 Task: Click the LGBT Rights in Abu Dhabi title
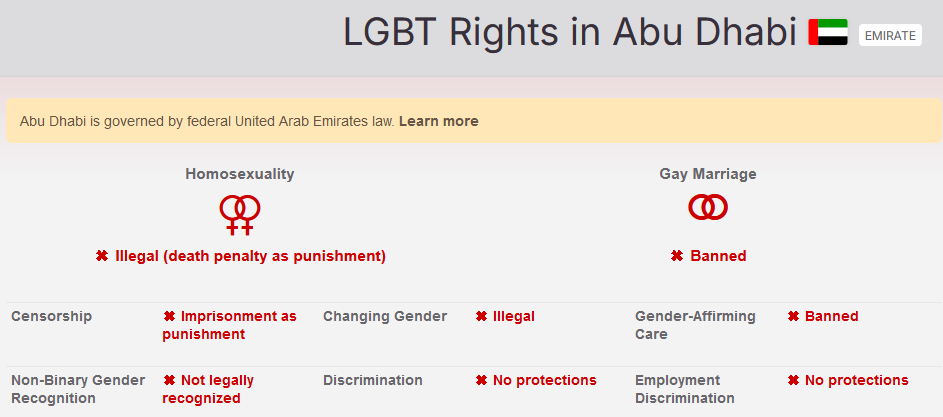point(570,32)
